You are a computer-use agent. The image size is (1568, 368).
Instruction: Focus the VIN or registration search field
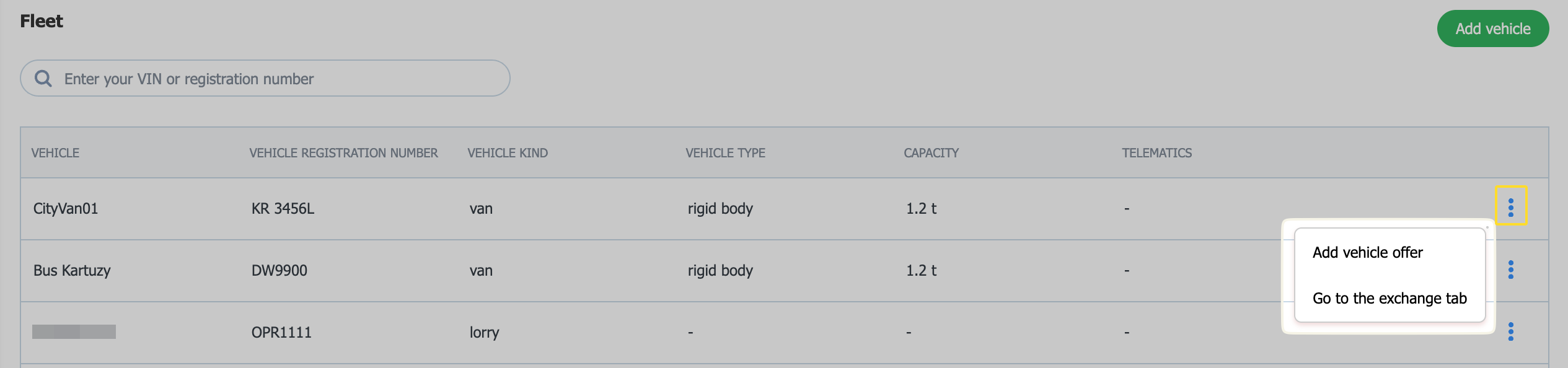click(x=279, y=79)
